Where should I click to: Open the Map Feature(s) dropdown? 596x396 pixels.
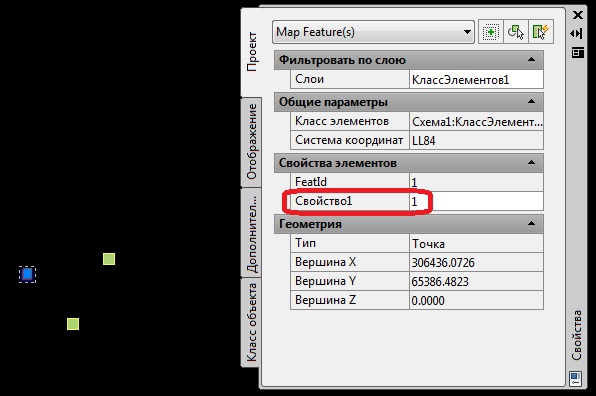pyautogui.click(x=373, y=32)
